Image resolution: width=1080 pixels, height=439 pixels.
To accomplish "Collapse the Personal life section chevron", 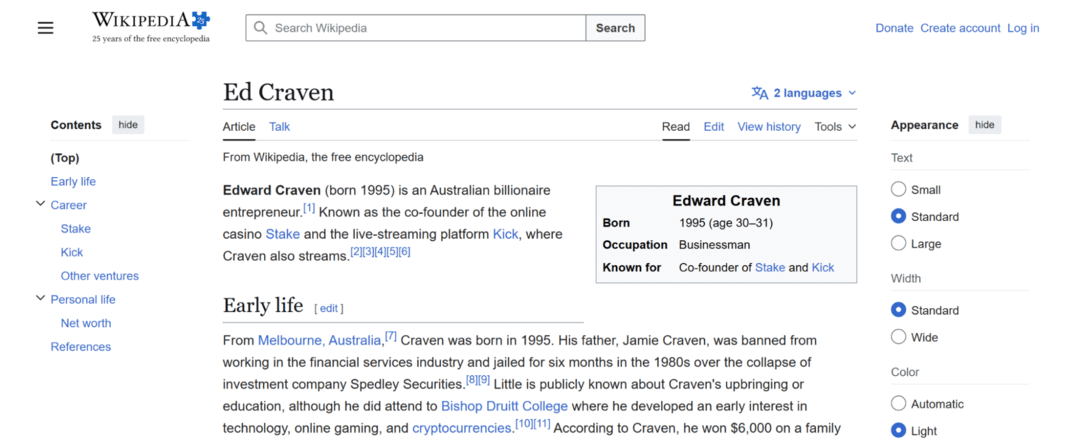I will point(40,299).
